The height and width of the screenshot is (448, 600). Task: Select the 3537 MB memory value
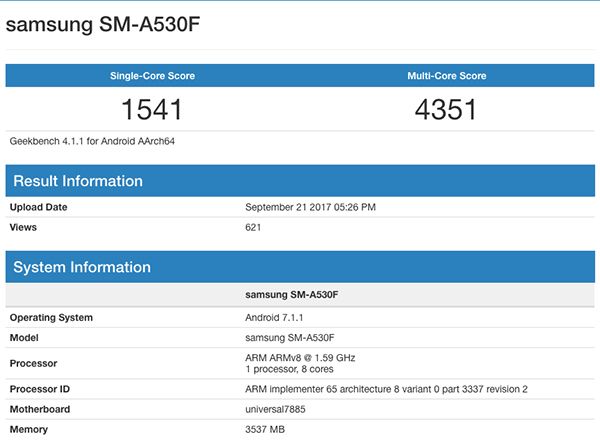pyautogui.click(x=265, y=429)
